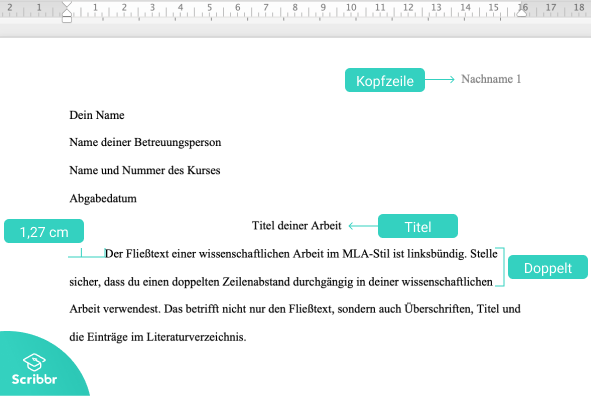Select the left indent square marker on ruler
Screen dimensions: 591x396
pos(67,20)
